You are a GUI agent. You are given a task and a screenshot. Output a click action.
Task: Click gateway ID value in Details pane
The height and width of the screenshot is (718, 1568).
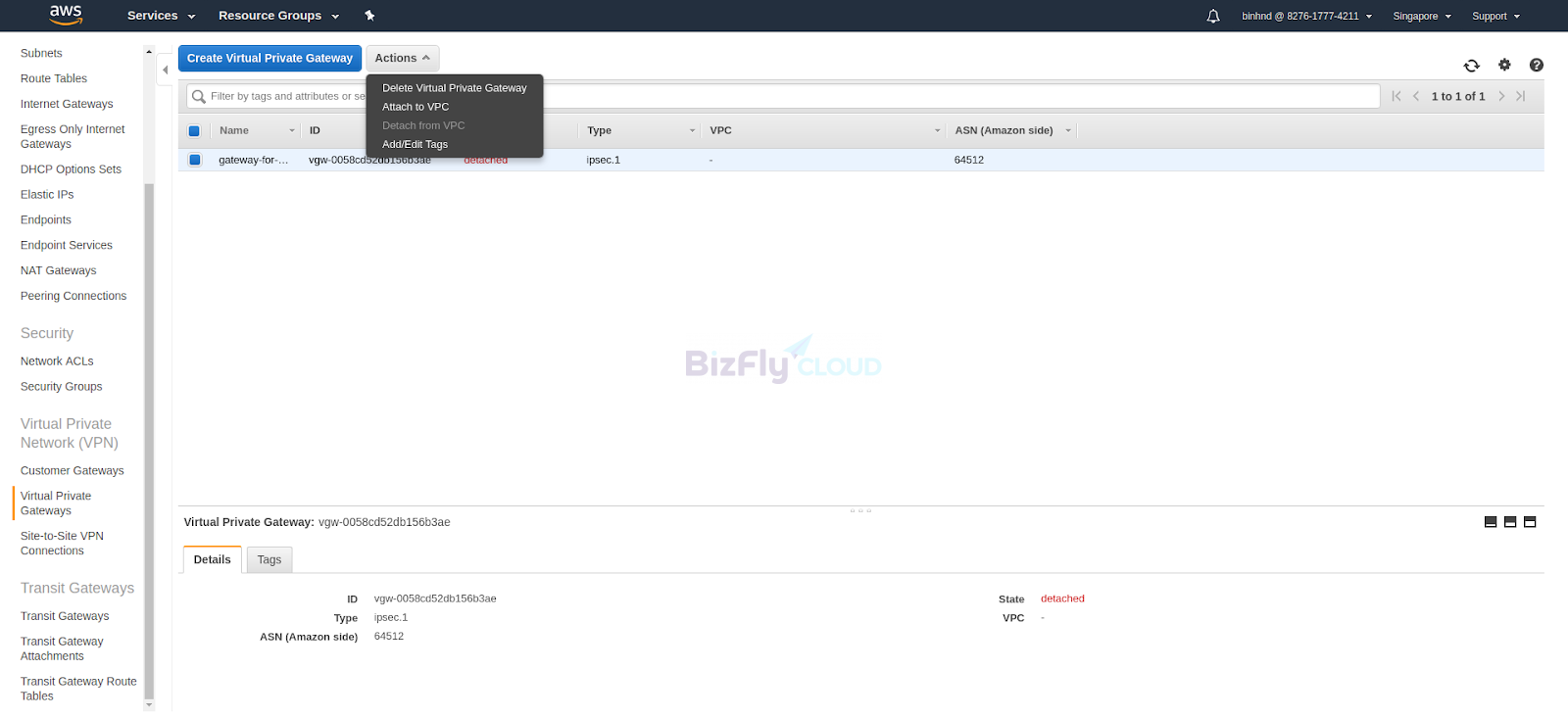point(435,598)
